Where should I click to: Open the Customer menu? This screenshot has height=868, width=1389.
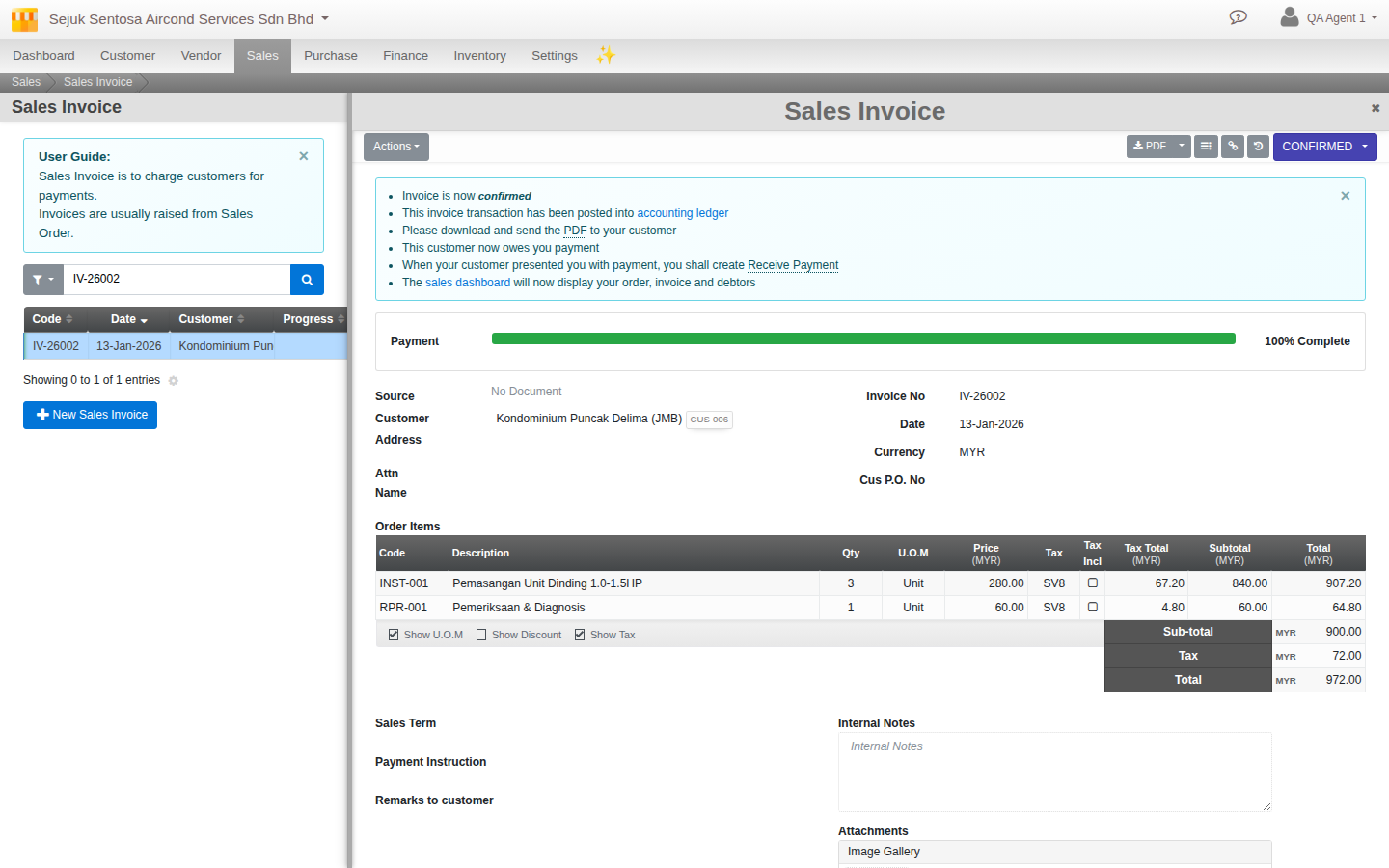point(127,56)
